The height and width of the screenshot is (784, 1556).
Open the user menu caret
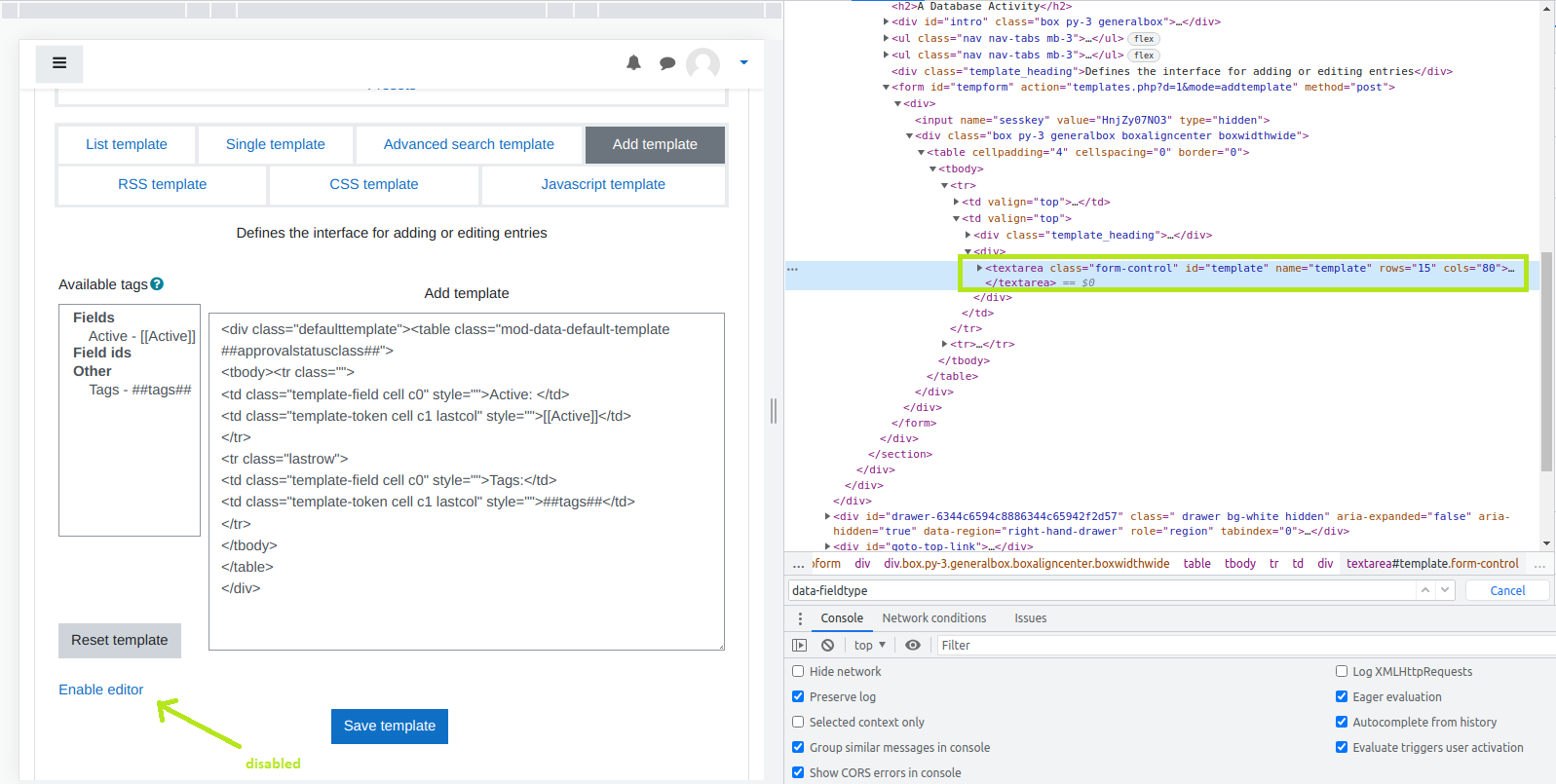coord(743,62)
